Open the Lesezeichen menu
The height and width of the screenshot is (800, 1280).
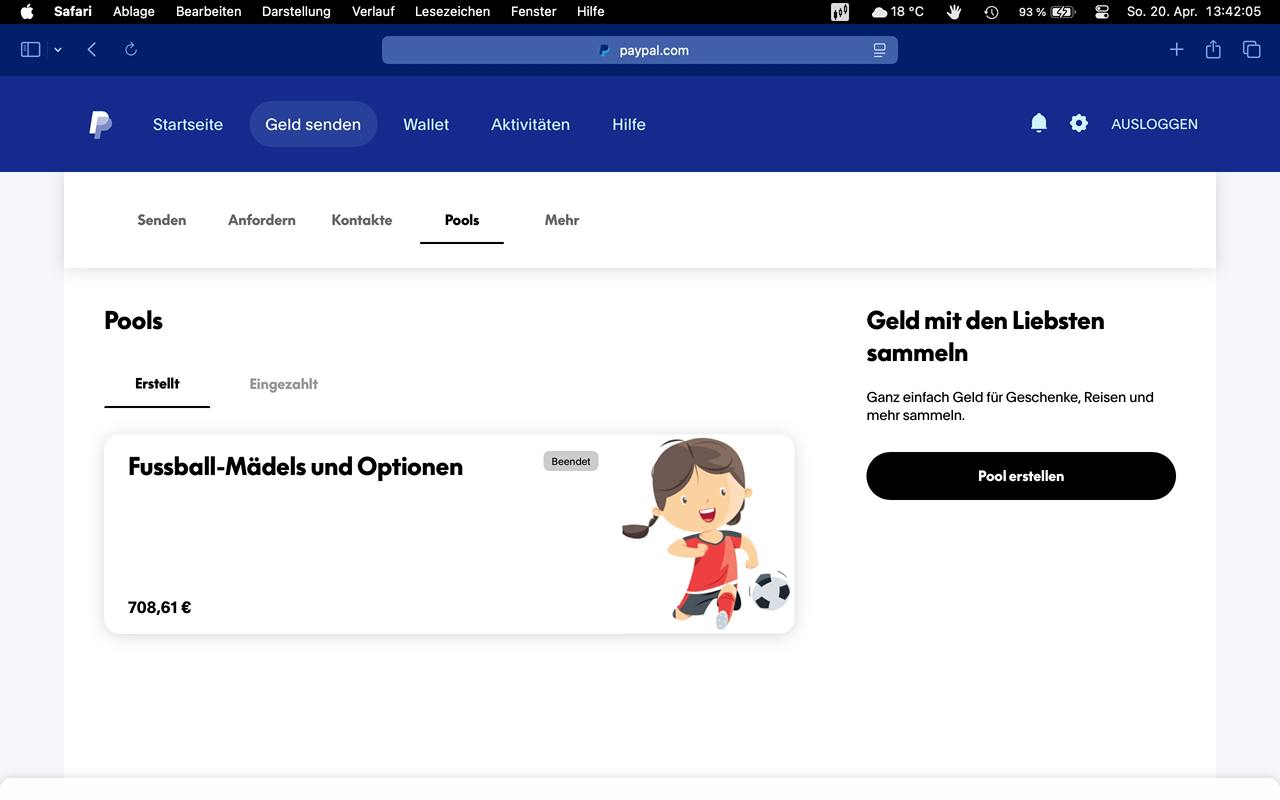(x=452, y=12)
